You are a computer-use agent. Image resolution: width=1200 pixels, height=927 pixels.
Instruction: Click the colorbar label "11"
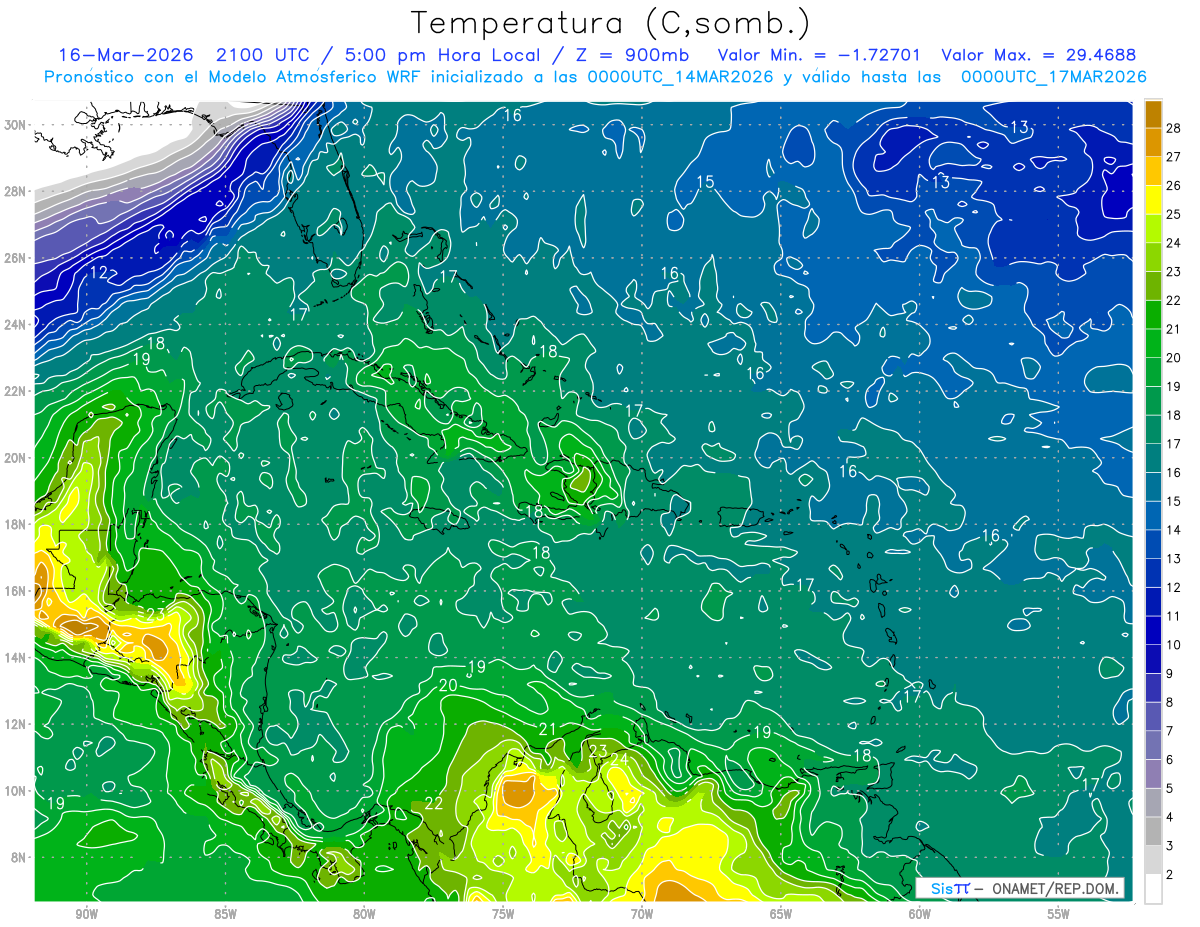(x=1174, y=617)
